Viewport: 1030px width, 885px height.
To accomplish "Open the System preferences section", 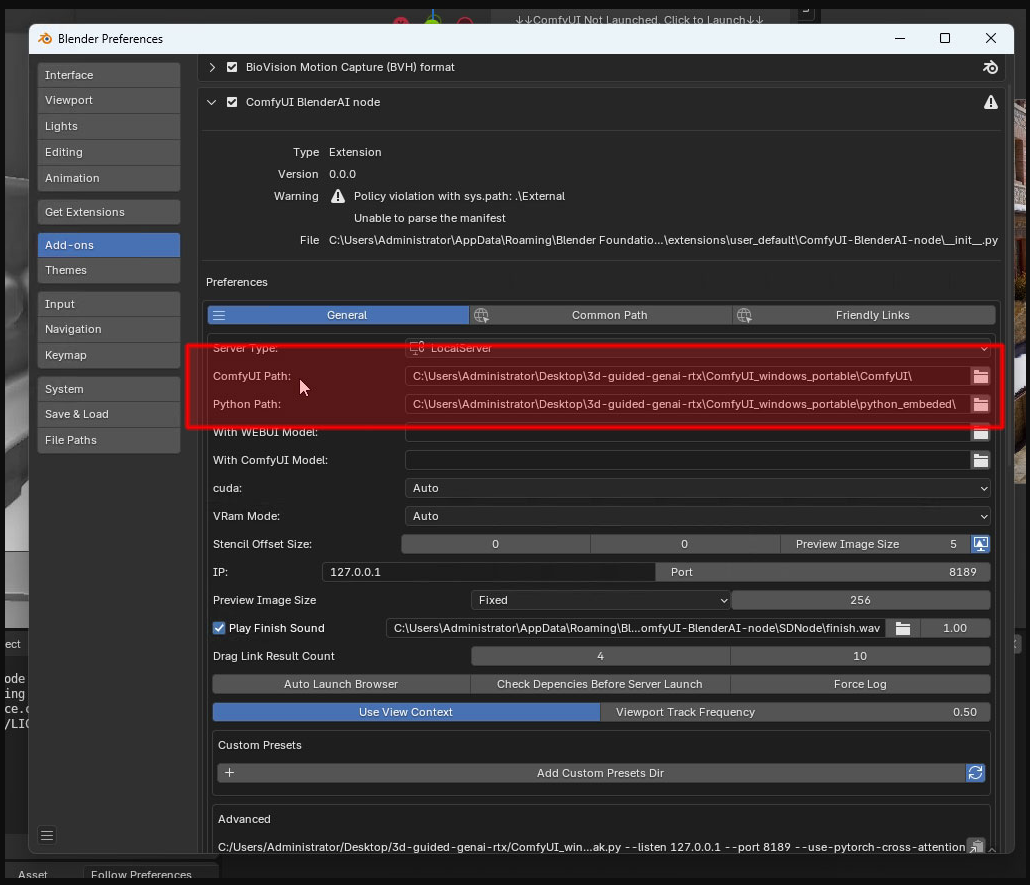I will tap(108, 389).
